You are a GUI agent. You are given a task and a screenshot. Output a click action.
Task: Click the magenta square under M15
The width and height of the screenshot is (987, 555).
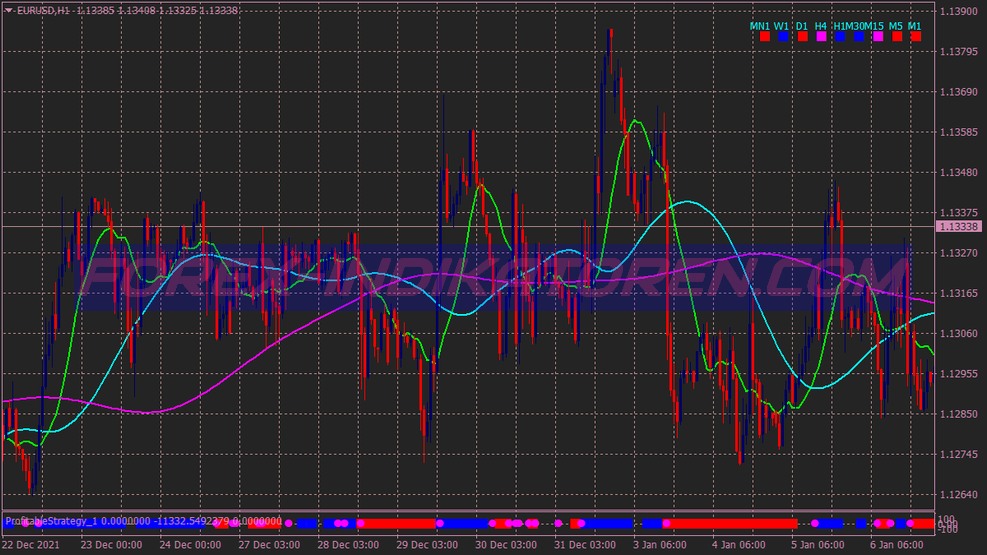878,36
